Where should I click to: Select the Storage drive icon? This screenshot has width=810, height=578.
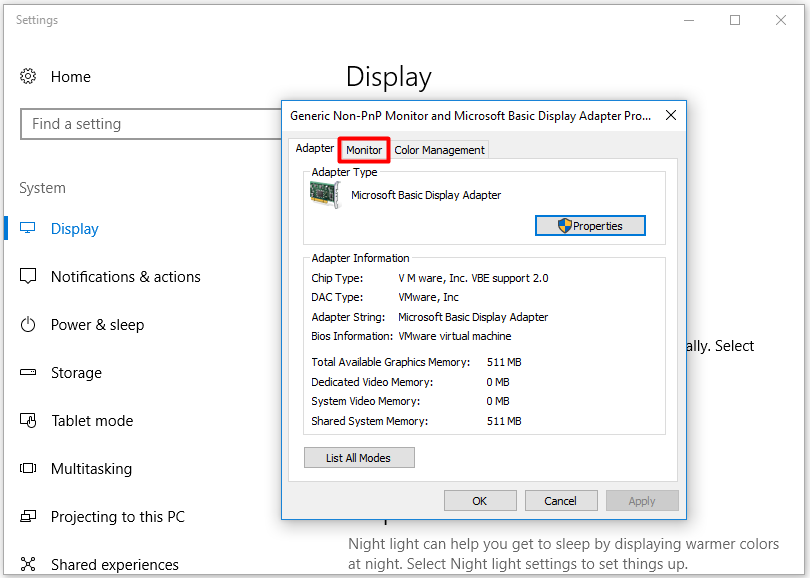click(28, 372)
